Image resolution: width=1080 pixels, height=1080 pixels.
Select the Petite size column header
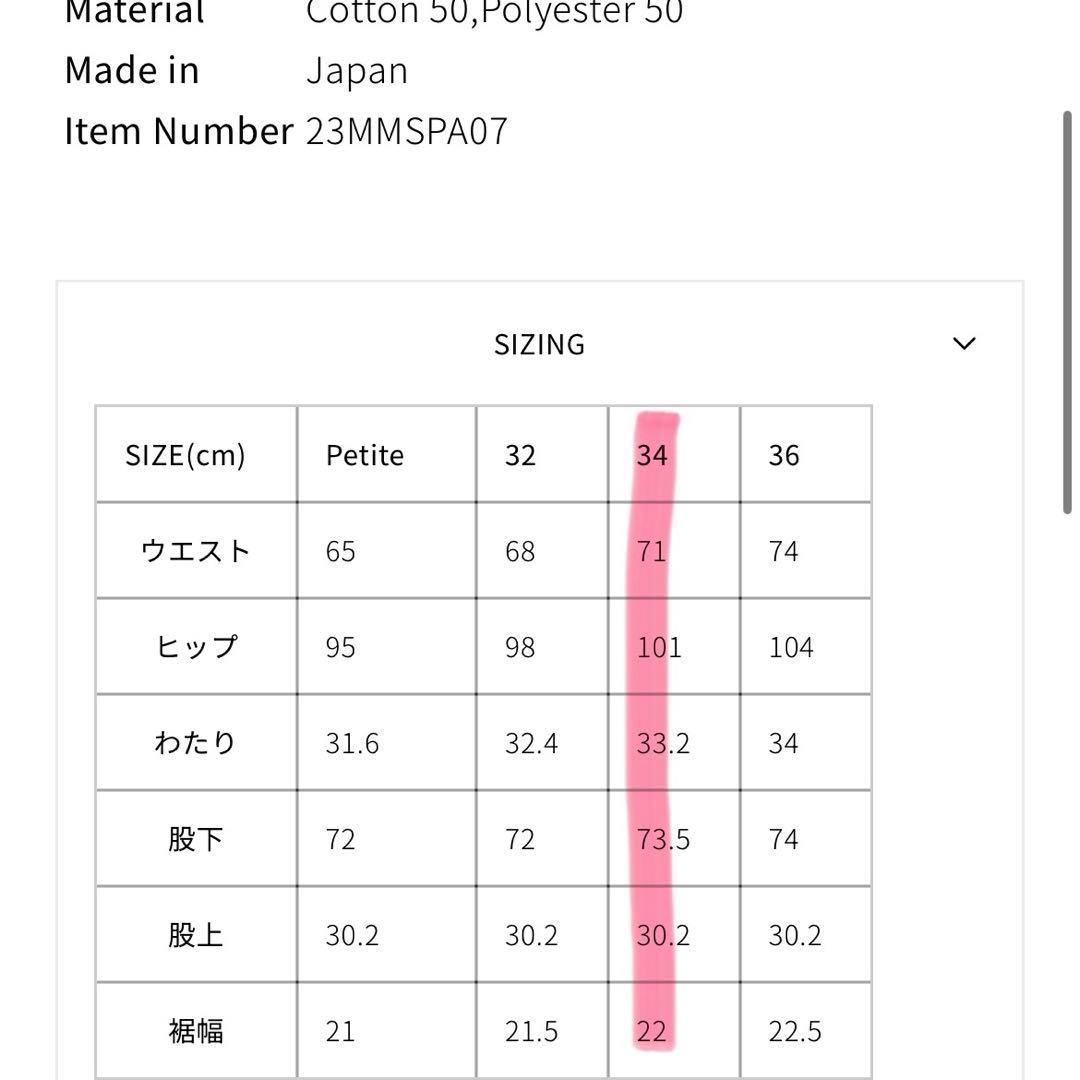pos(364,455)
